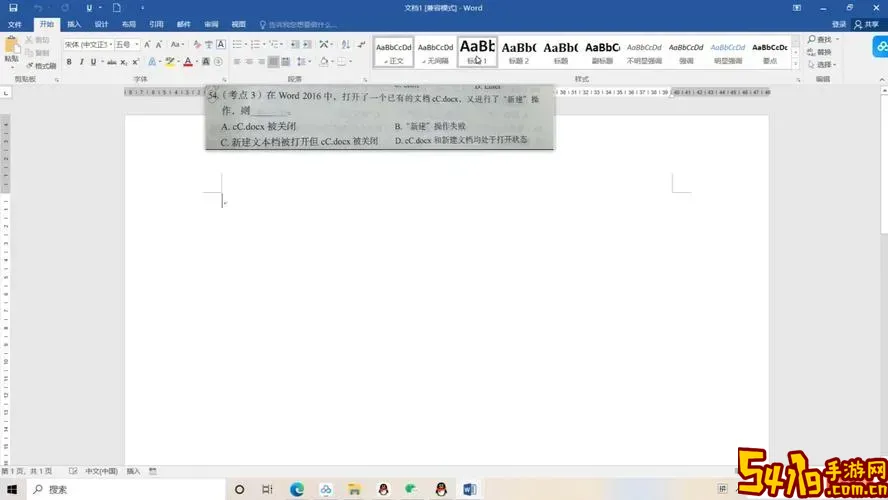Click the numbered list icon
The height and width of the screenshot is (500, 888).
pyautogui.click(x=255, y=44)
